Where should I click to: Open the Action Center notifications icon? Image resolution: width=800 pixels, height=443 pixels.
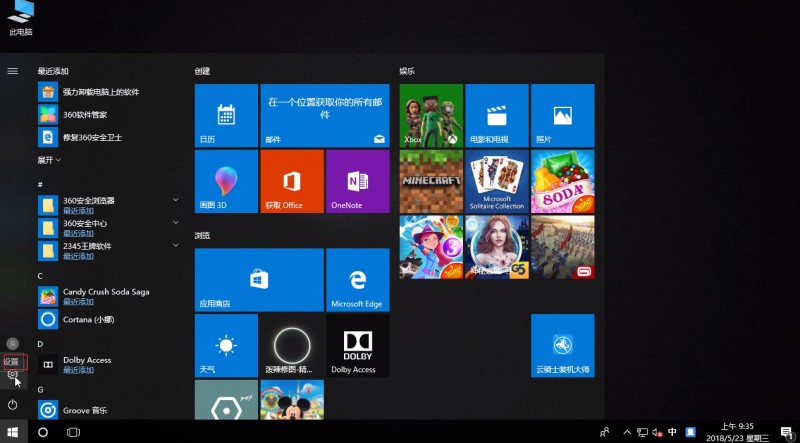coord(786,432)
